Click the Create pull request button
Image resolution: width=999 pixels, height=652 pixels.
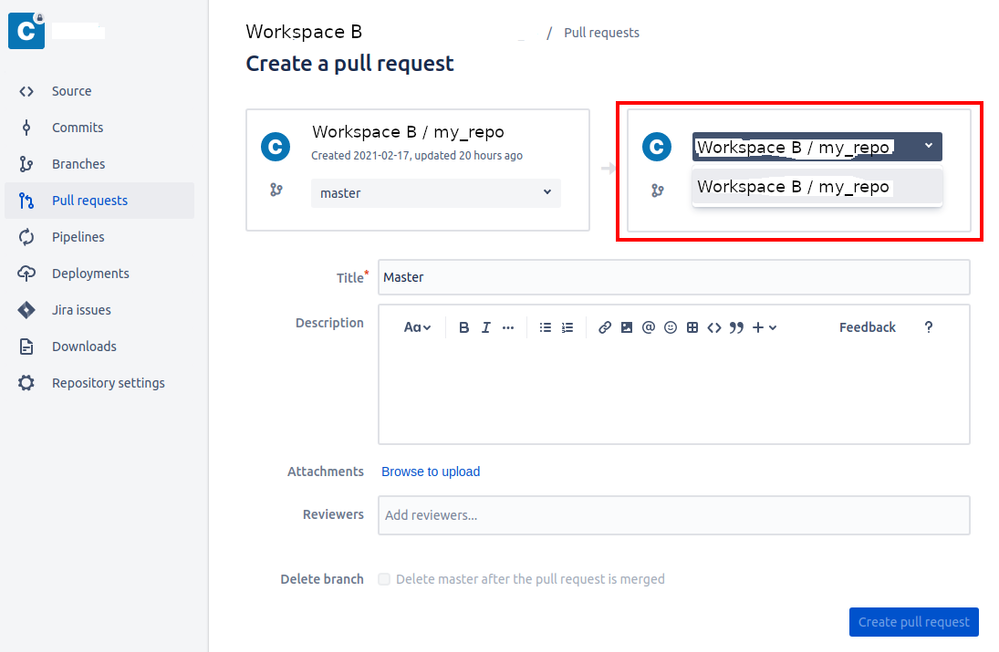pyautogui.click(x=914, y=622)
